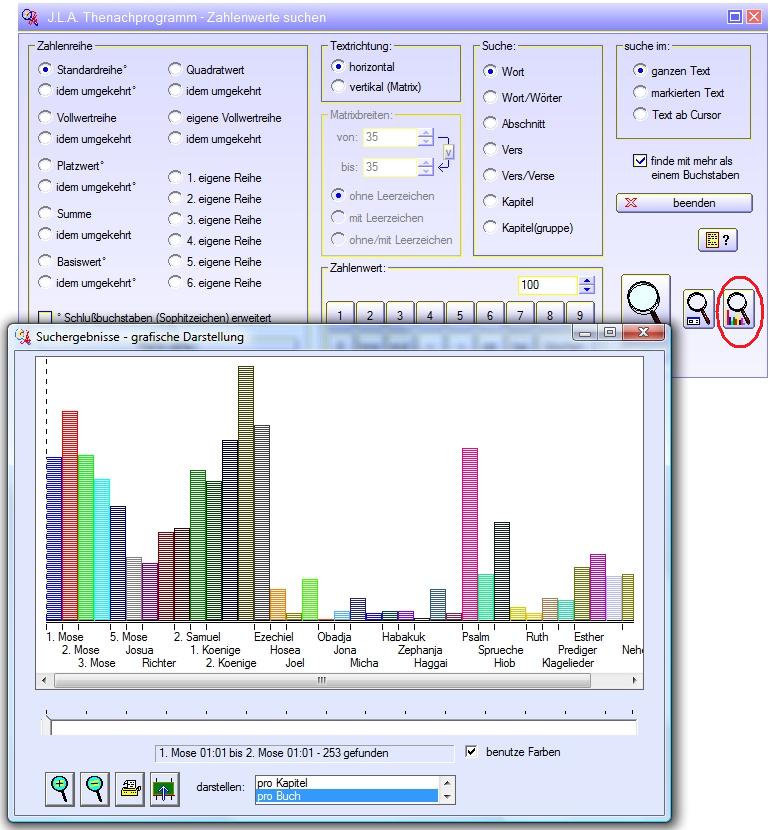Click the search with graphic chart icon
The image size is (770, 830).
pyautogui.click(x=740, y=309)
